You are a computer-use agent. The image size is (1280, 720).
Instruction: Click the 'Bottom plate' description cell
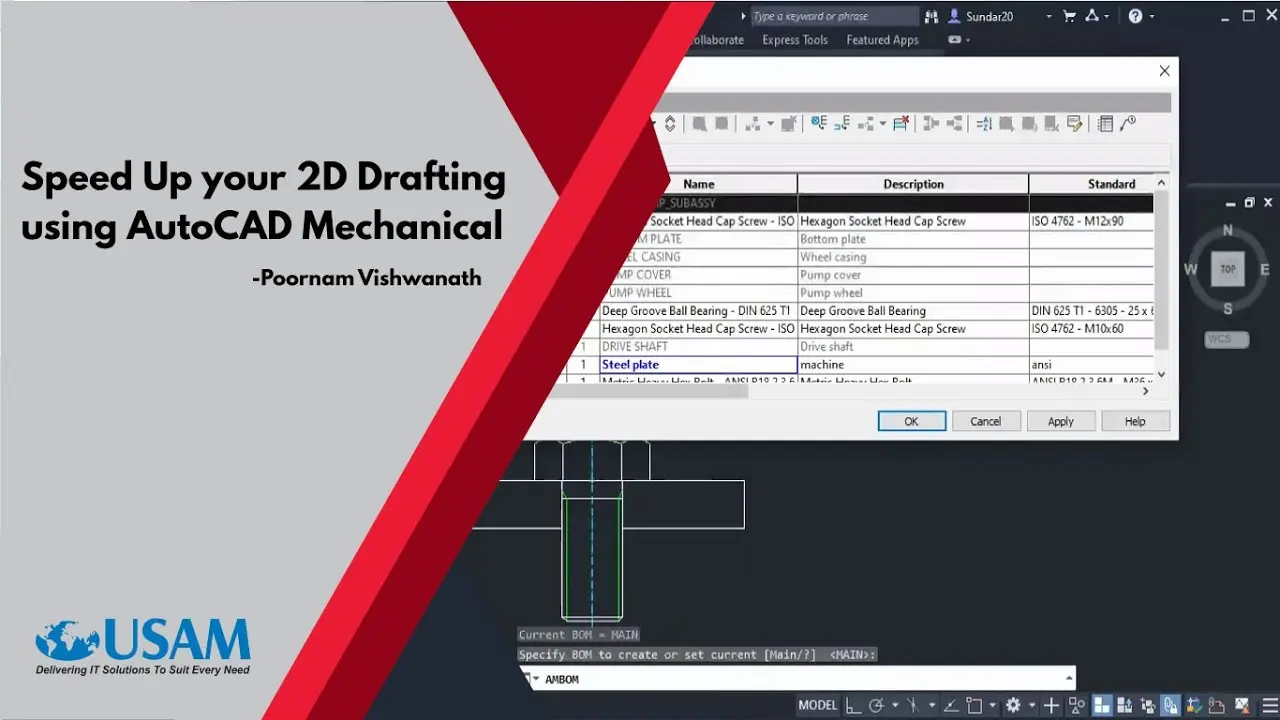coord(913,239)
